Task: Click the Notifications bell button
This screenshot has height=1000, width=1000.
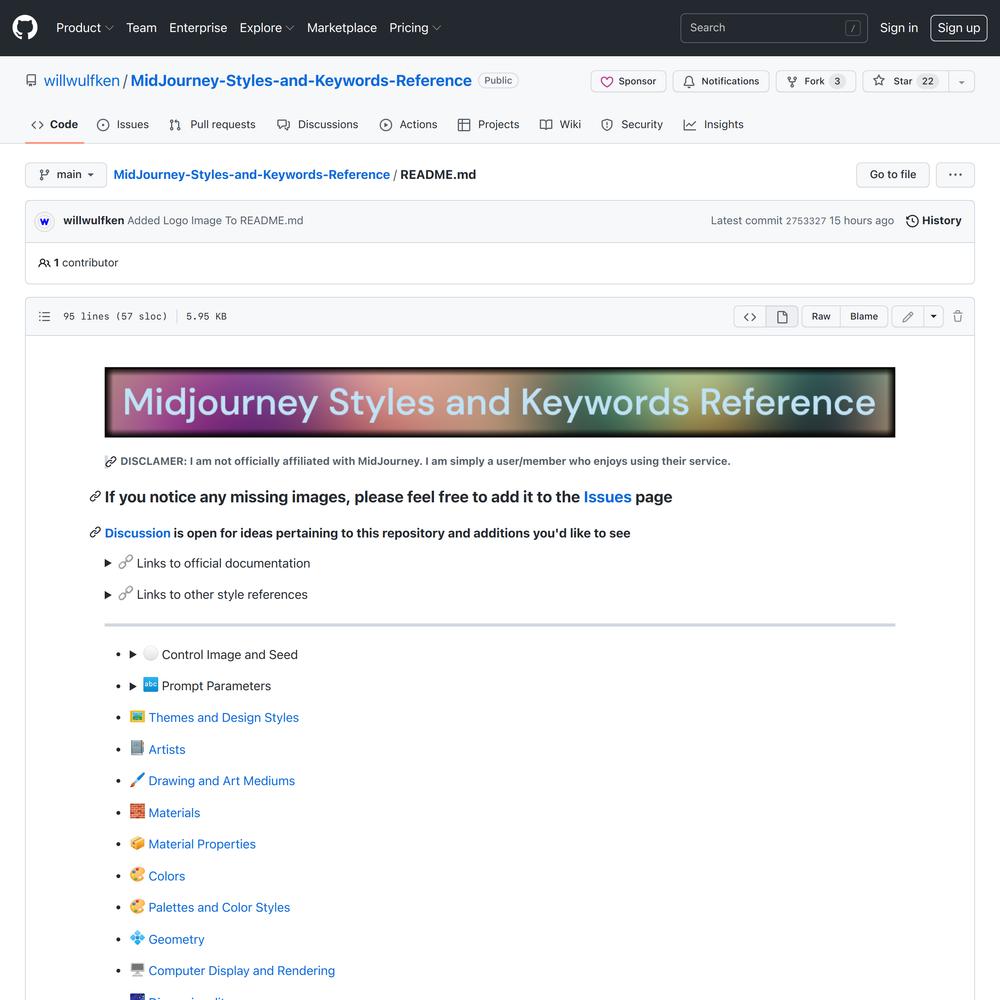Action: tap(721, 82)
